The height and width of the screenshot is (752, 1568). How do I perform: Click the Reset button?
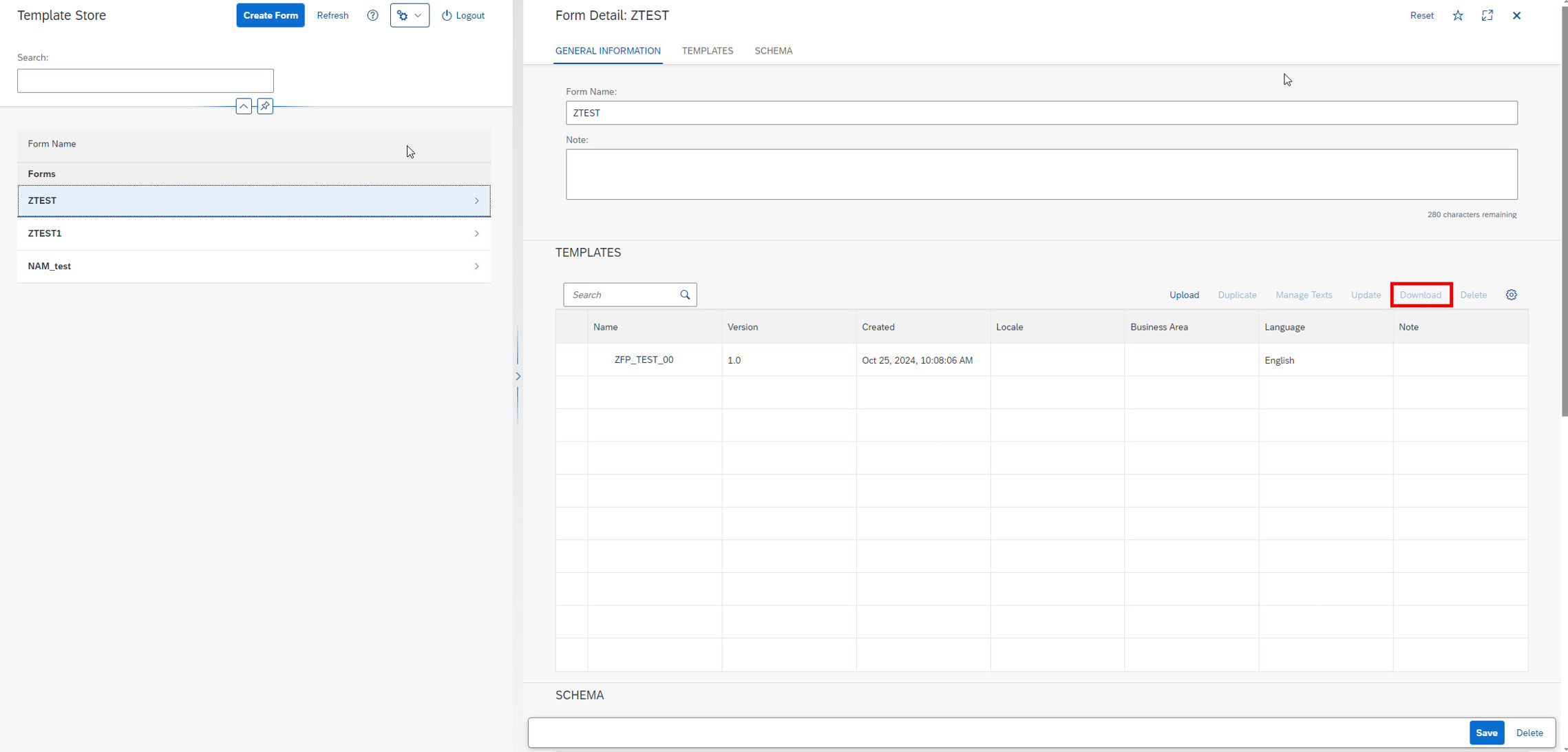1421,15
